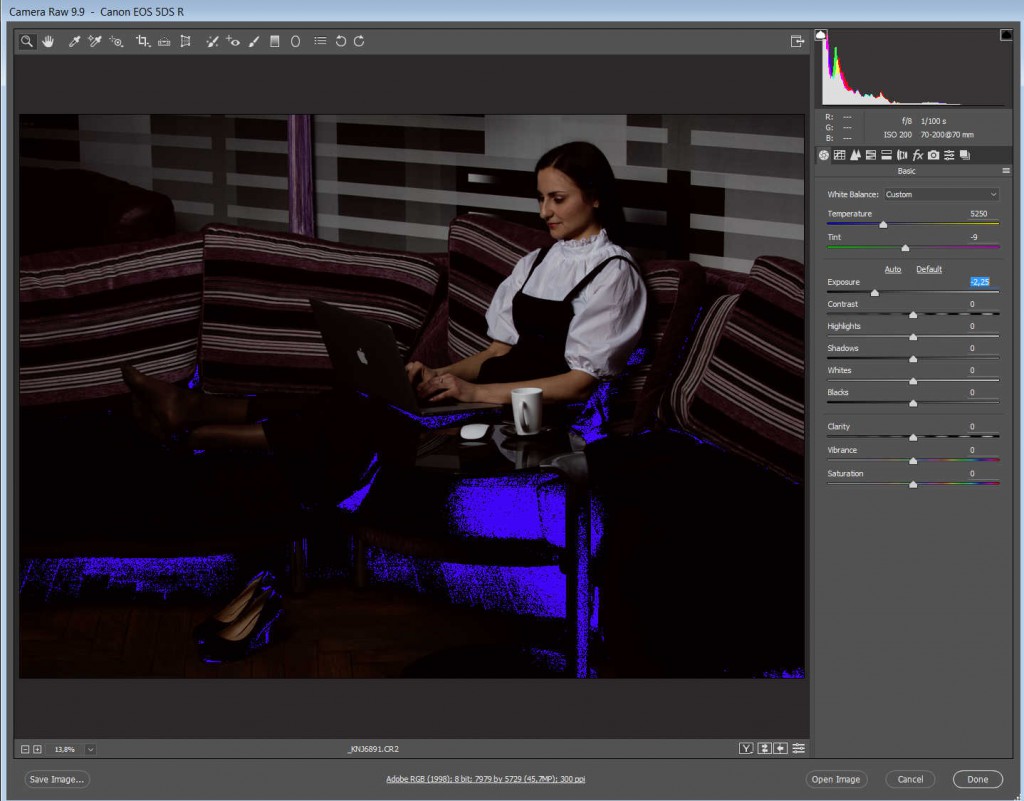Pick the White Balance eyedropper tool
The height and width of the screenshot is (801, 1024).
(74, 41)
